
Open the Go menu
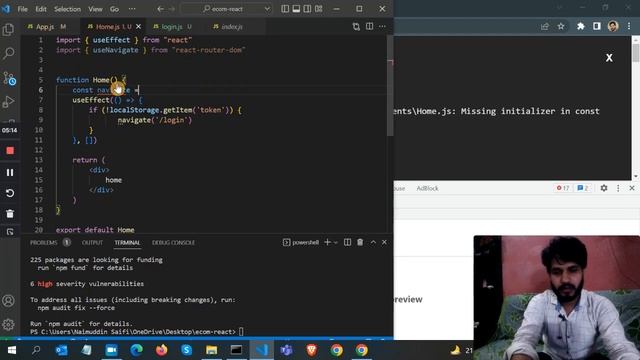[x=114, y=9]
